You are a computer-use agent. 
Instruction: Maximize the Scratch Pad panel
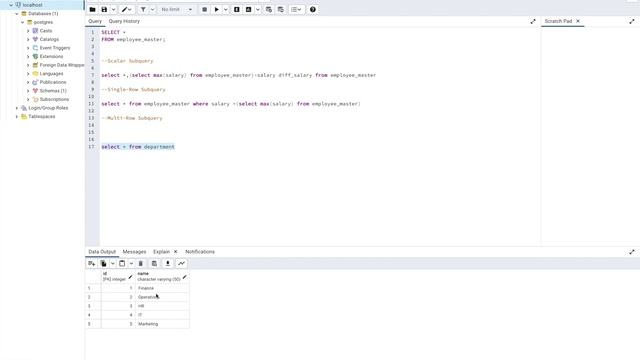point(632,21)
